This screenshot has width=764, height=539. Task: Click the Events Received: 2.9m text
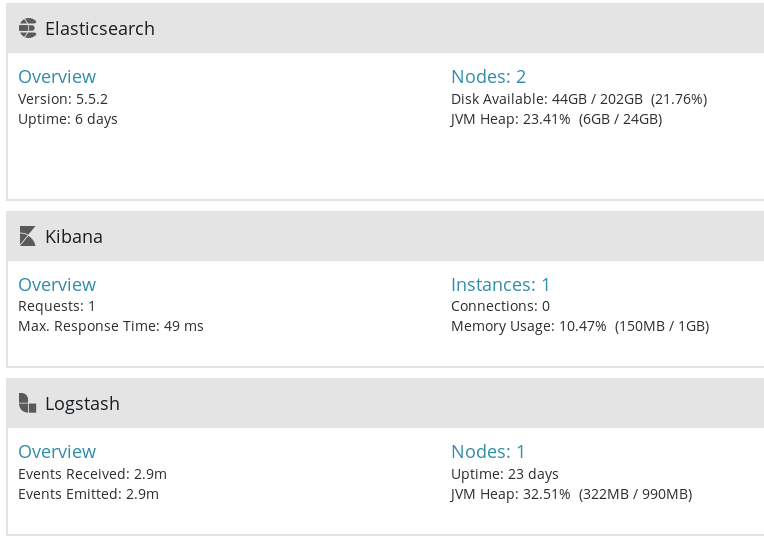pos(93,474)
